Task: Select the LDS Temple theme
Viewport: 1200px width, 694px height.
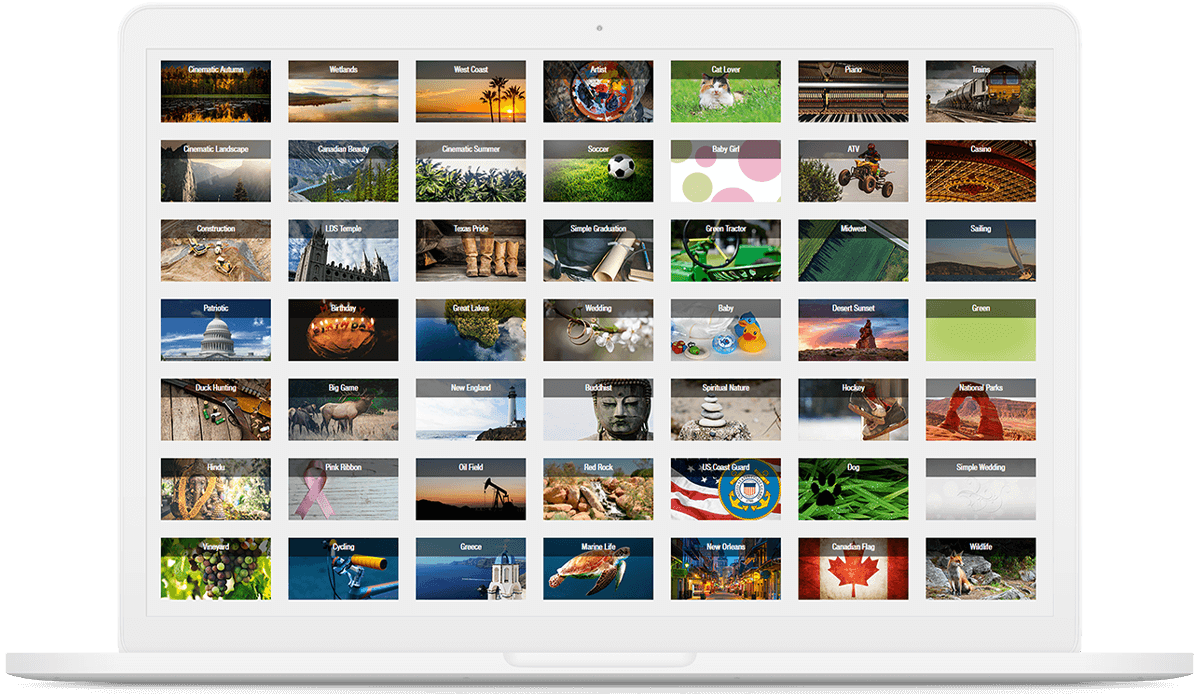Action: pos(343,250)
